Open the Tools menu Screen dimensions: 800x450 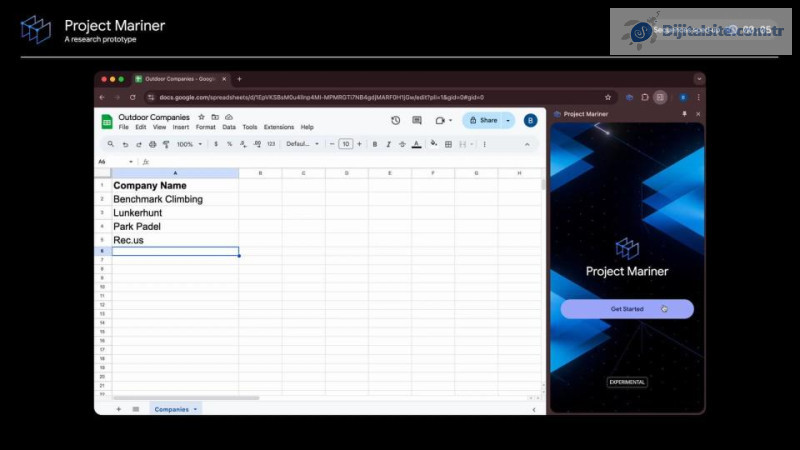[249, 127]
